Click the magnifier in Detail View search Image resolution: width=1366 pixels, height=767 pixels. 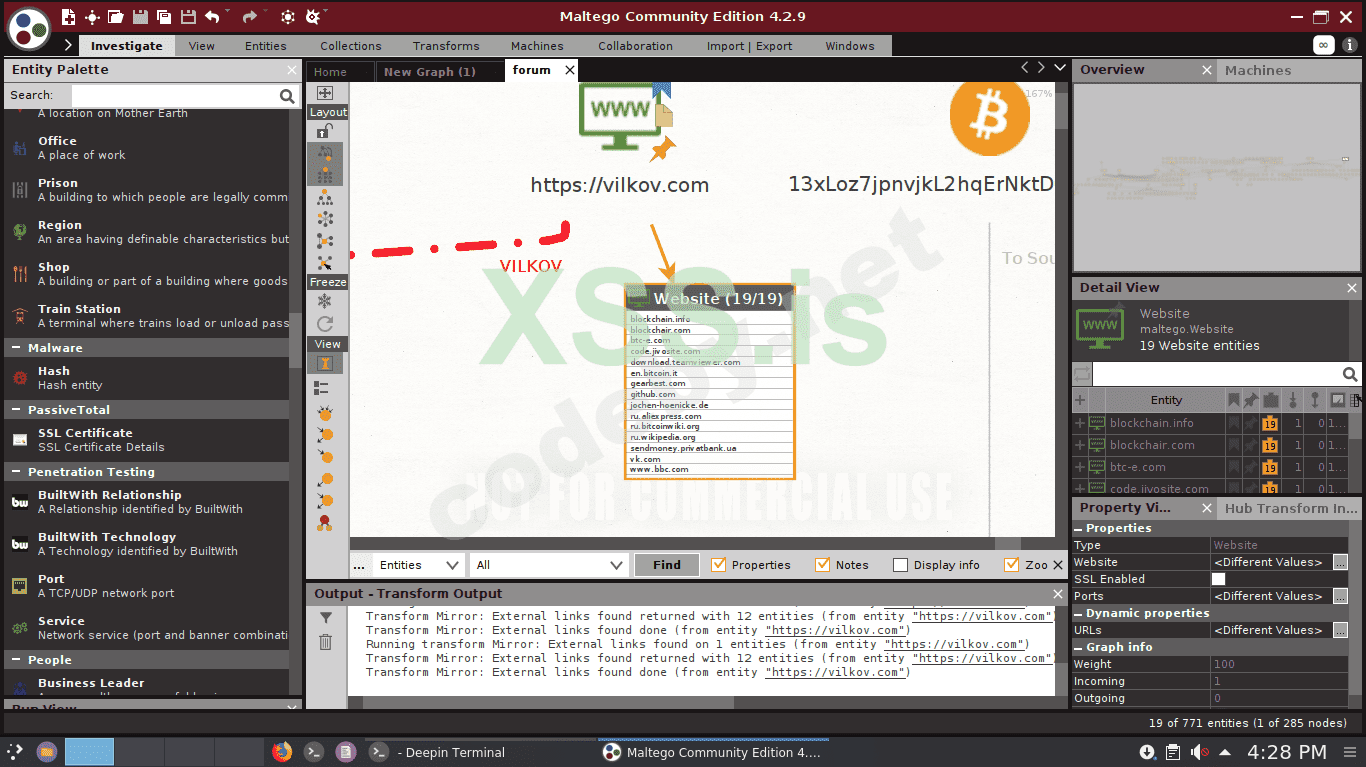click(1350, 375)
